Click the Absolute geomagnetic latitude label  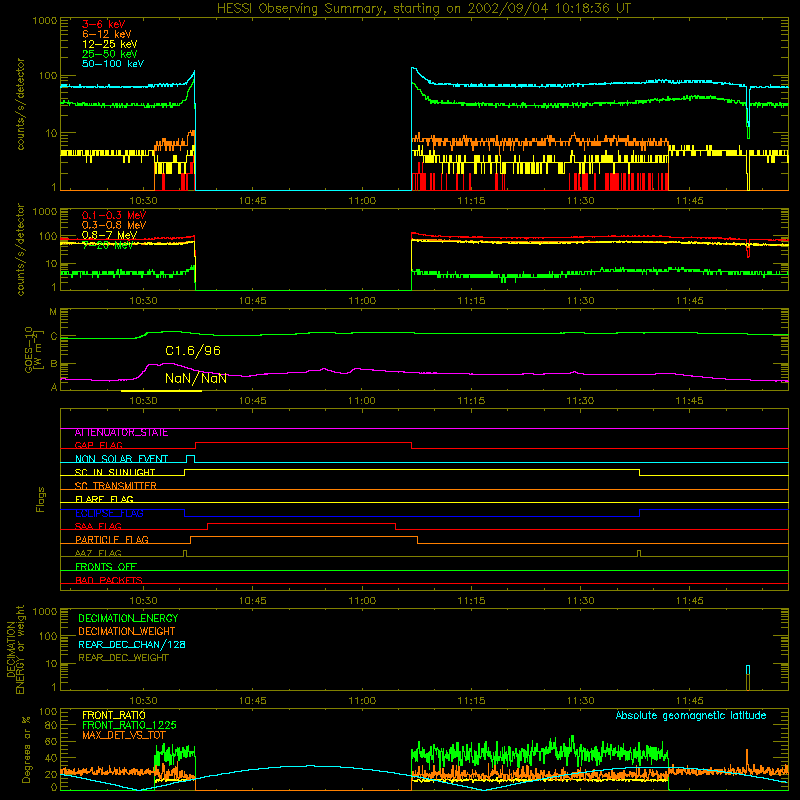click(x=691, y=715)
